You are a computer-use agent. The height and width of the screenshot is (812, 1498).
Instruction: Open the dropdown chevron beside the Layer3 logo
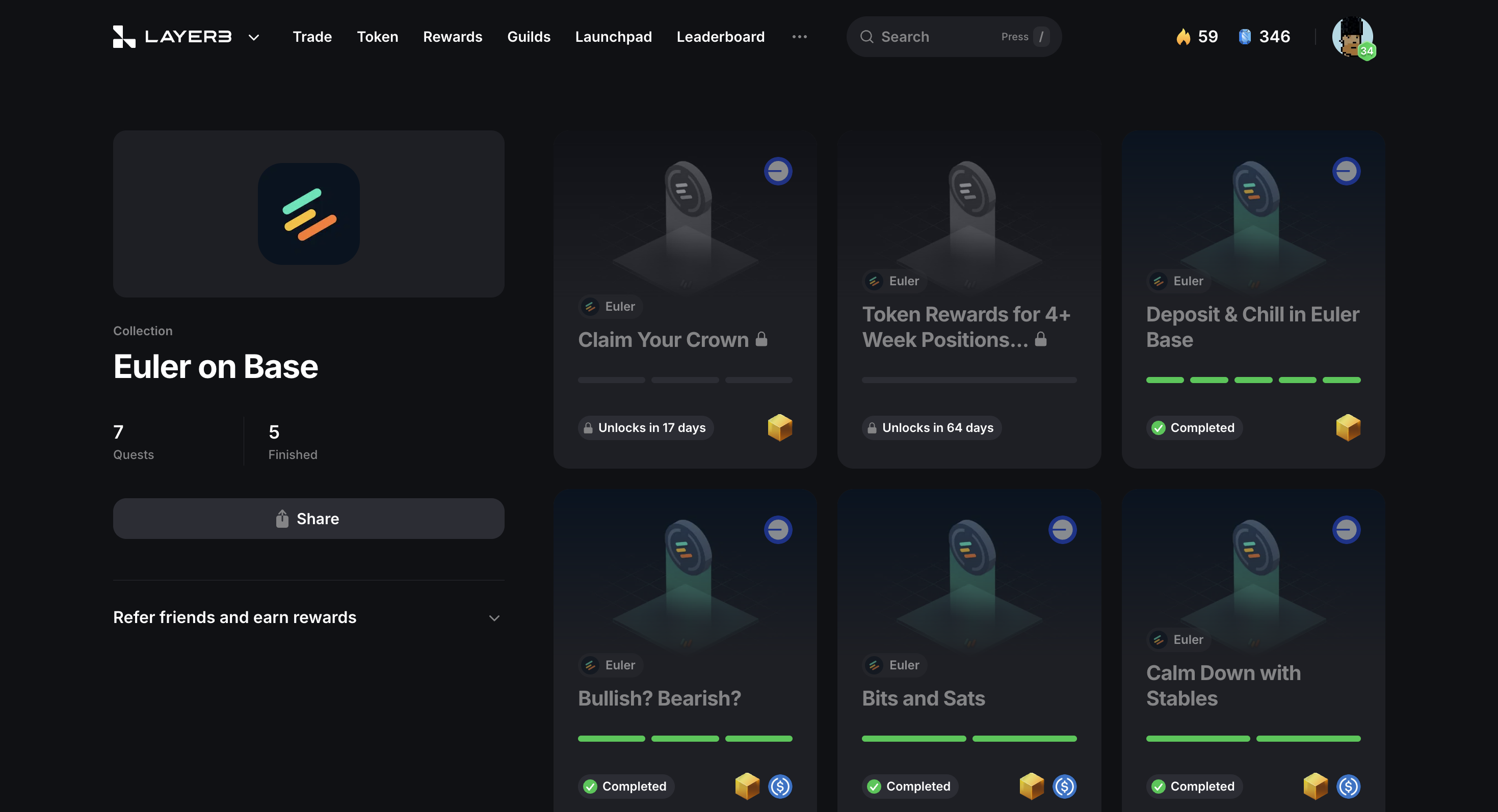[253, 37]
